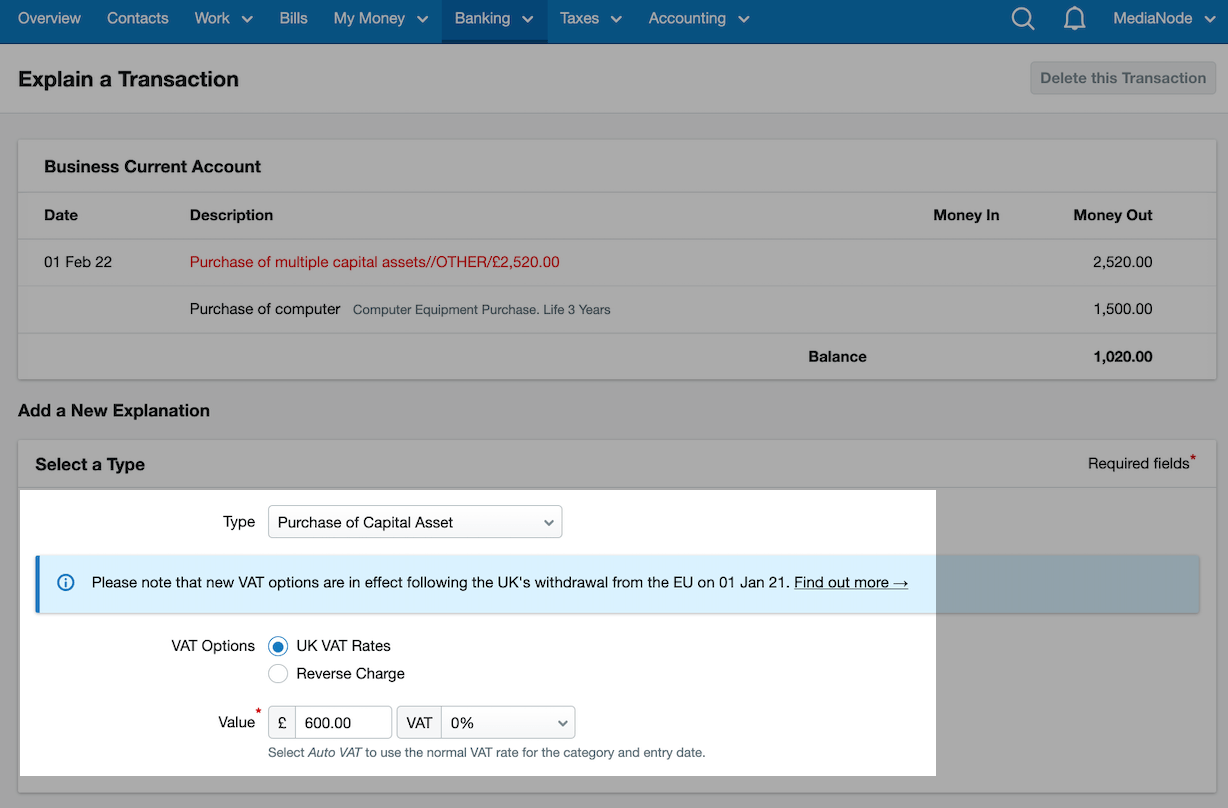
Task: Go to the Contacts section
Action: tap(137, 18)
